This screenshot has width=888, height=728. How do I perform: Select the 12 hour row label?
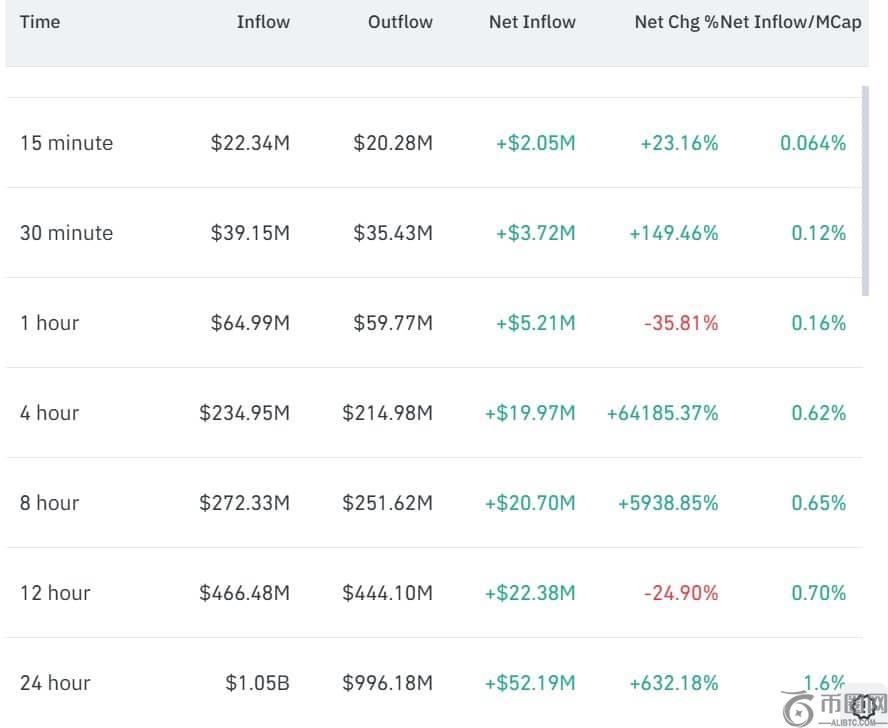[x=55, y=593]
